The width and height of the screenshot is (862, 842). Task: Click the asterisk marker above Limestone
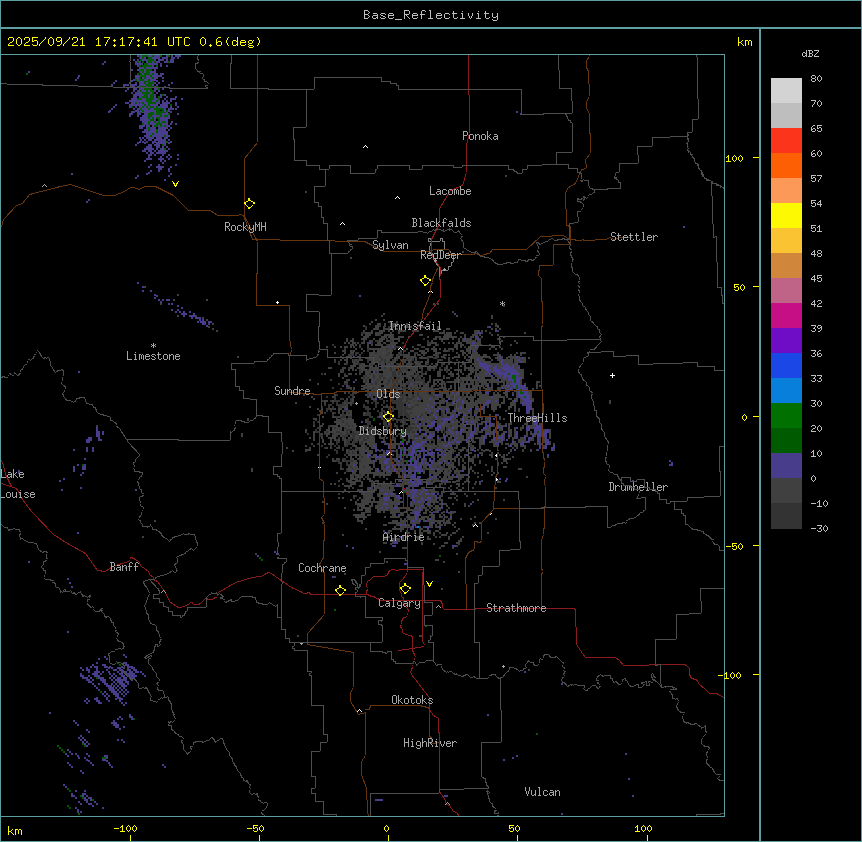click(x=153, y=345)
